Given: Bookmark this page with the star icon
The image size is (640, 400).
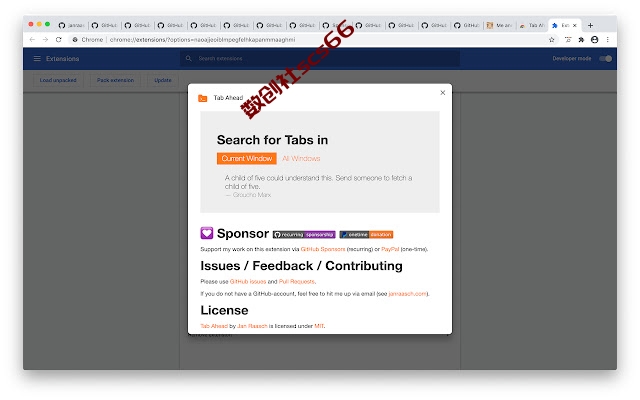Looking at the screenshot, I should pos(551,40).
